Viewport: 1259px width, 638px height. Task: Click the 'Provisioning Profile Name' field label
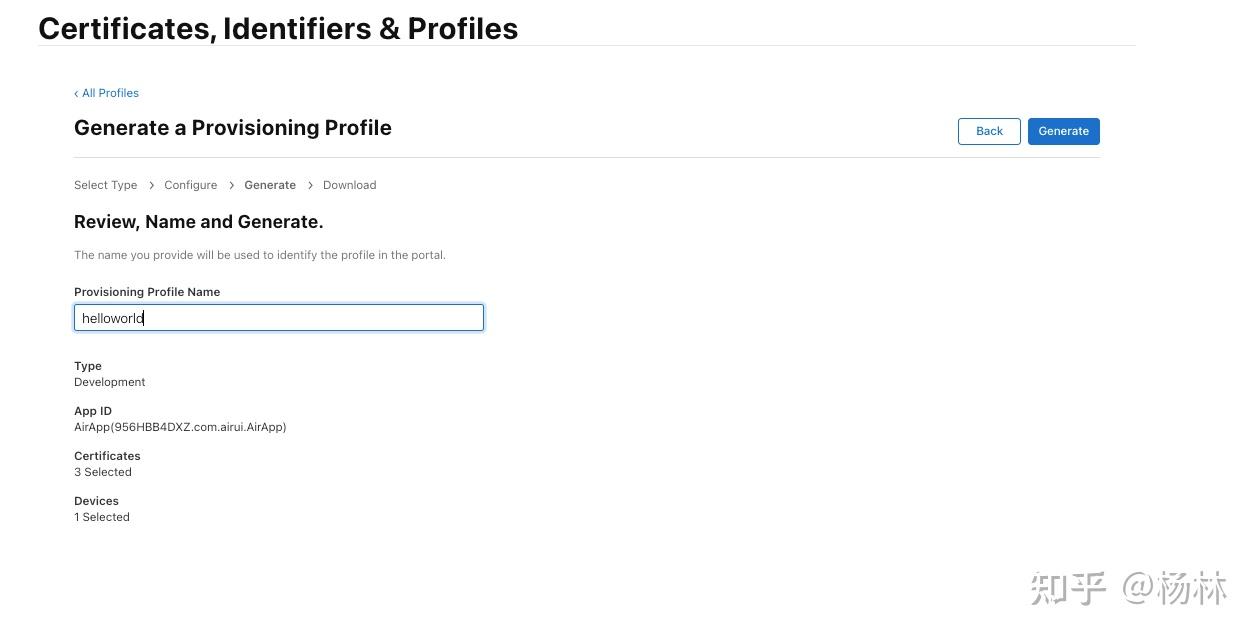pos(147,292)
